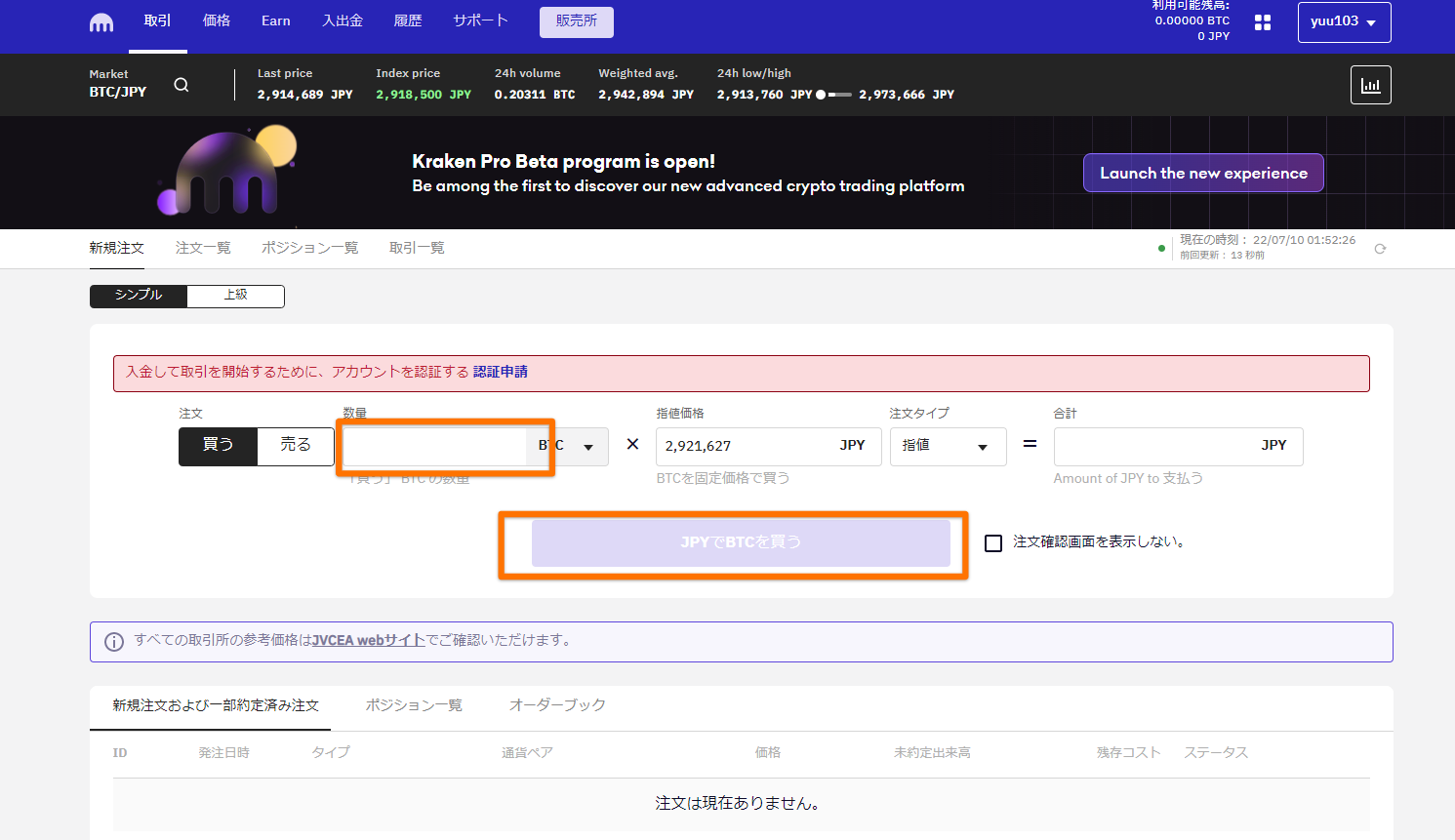Follow the 認証申請 link
Screen dimensions: 1455x840
coord(501,372)
